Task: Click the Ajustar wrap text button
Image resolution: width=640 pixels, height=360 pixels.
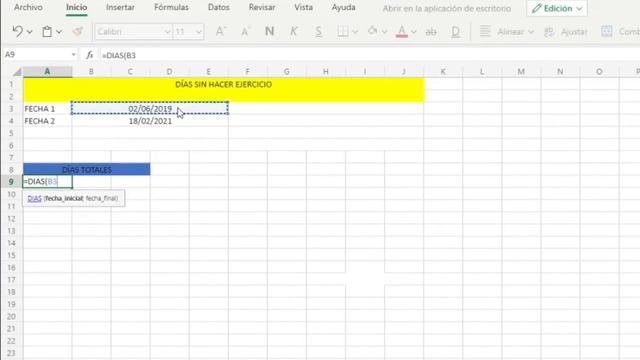Action: (x=566, y=31)
